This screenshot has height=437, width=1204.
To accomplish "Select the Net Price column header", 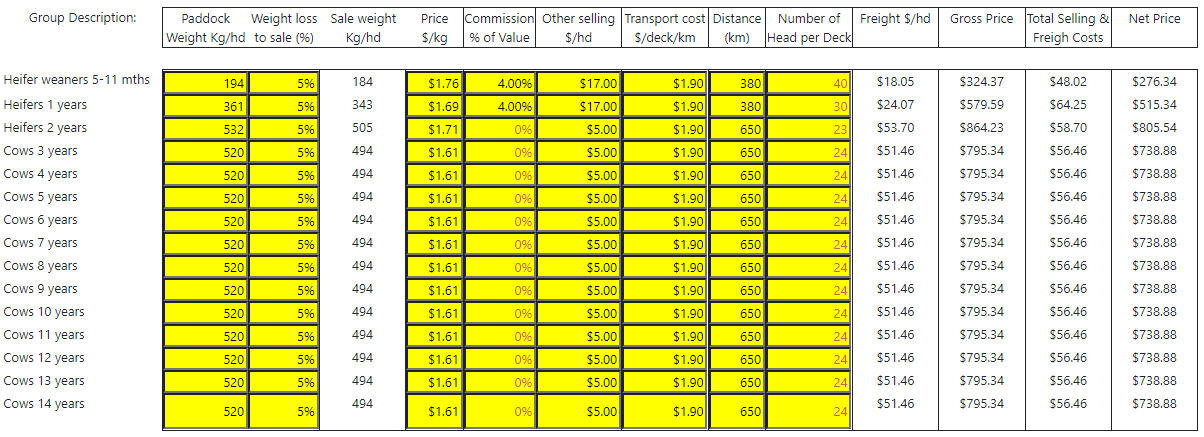I will point(1152,18).
